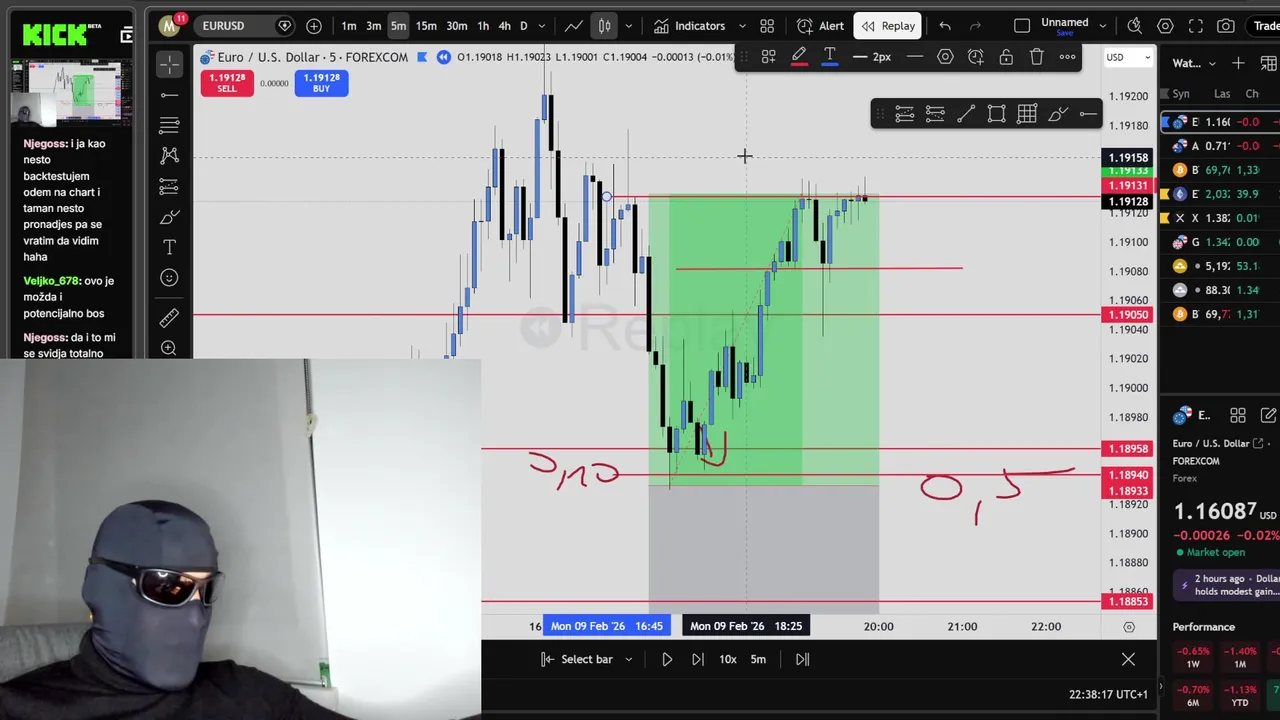1280x720 pixels.
Task: Take a chart snapshot with camera
Action: (1226, 26)
